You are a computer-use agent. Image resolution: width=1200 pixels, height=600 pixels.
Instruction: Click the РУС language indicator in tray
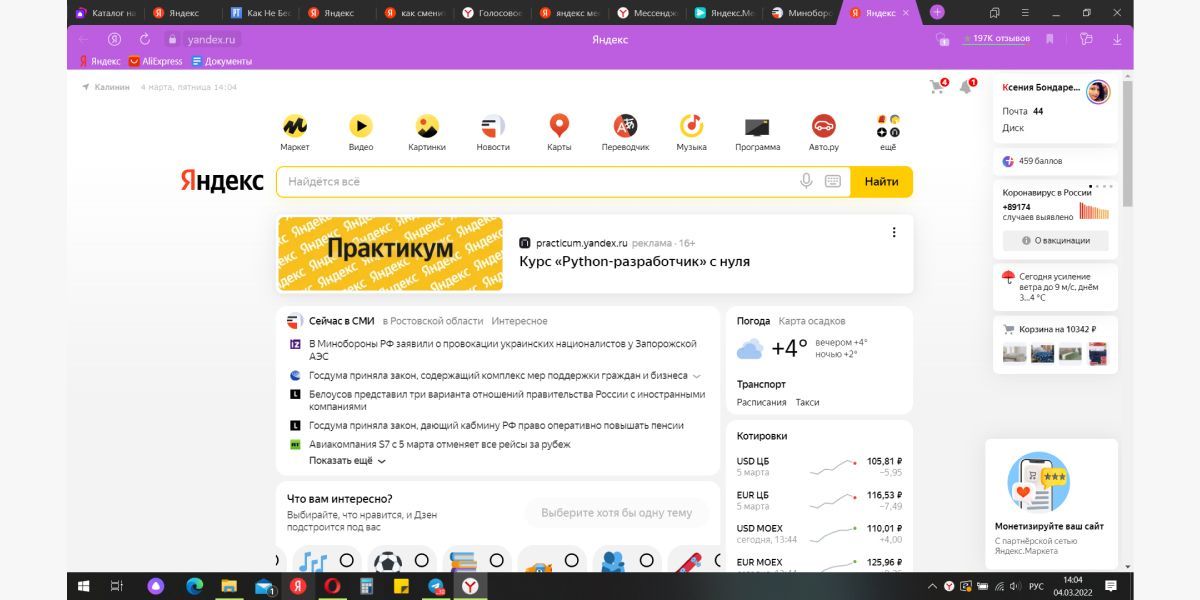1036,586
